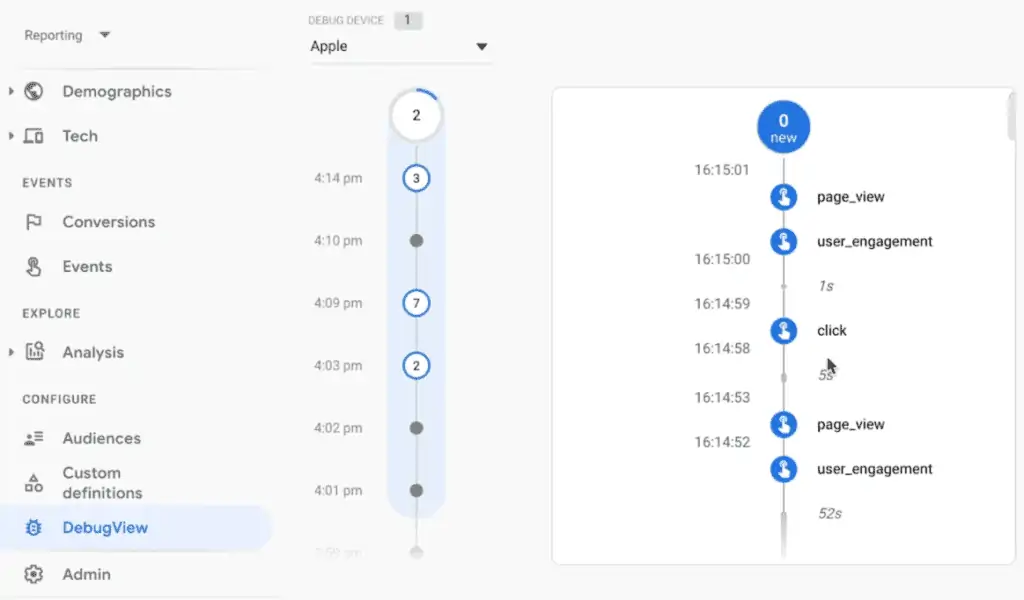Open the Explore section heading
Viewport: 1024px width, 600px height.
(x=50, y=313)
